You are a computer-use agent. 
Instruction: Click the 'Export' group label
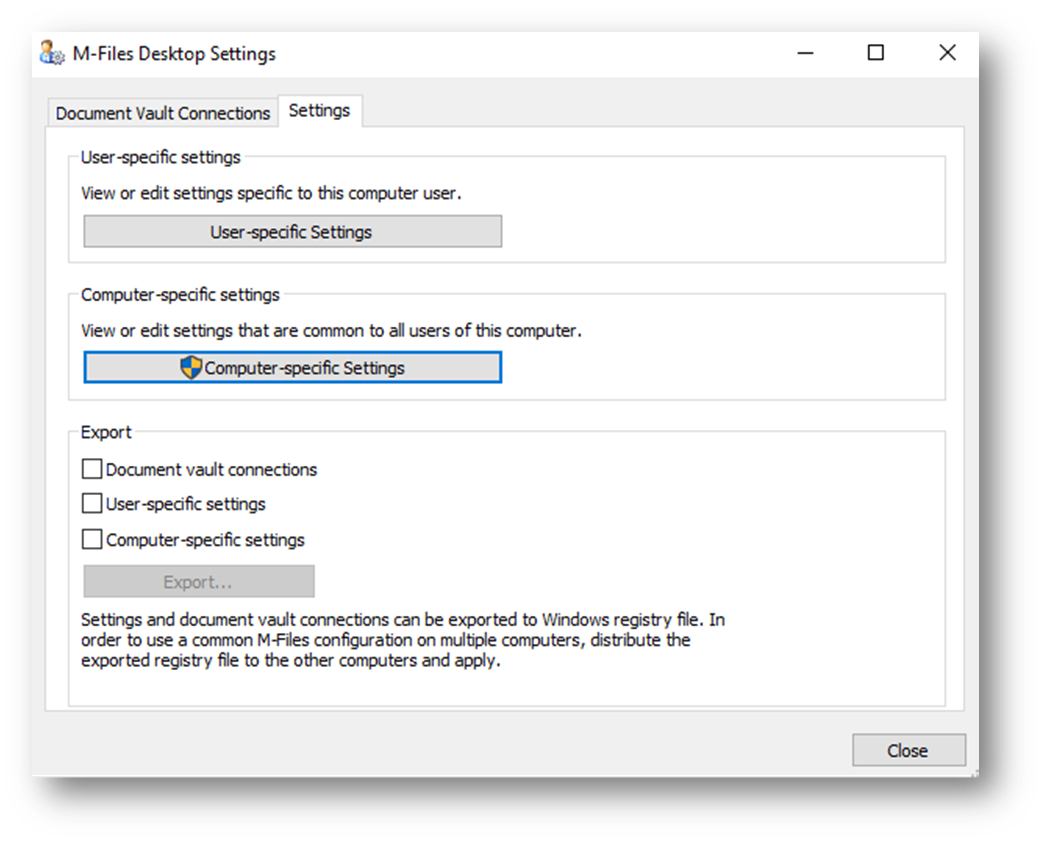tap(106, 432)
